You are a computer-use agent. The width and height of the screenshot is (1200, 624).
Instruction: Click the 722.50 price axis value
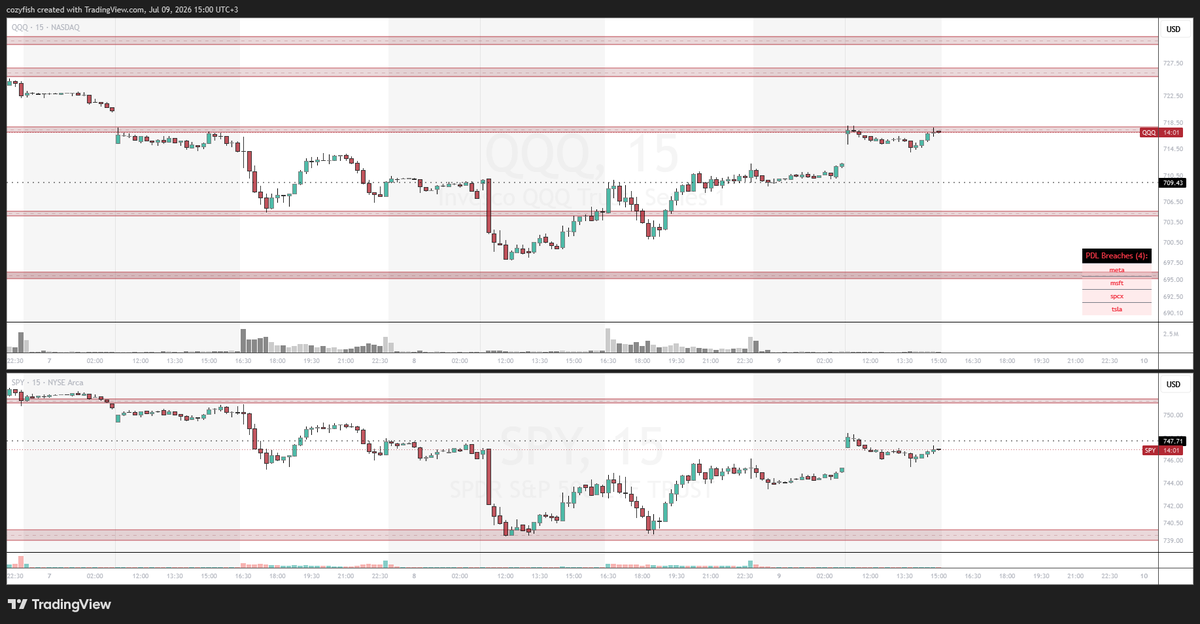1173,96
